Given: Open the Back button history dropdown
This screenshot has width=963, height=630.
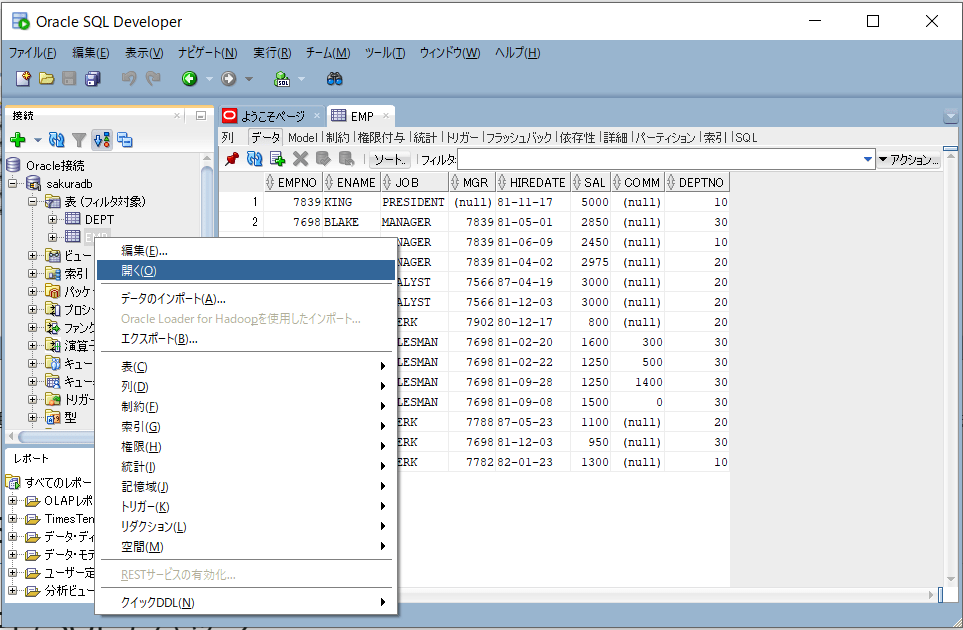Looking at the screenshot, I should point(209,79).
